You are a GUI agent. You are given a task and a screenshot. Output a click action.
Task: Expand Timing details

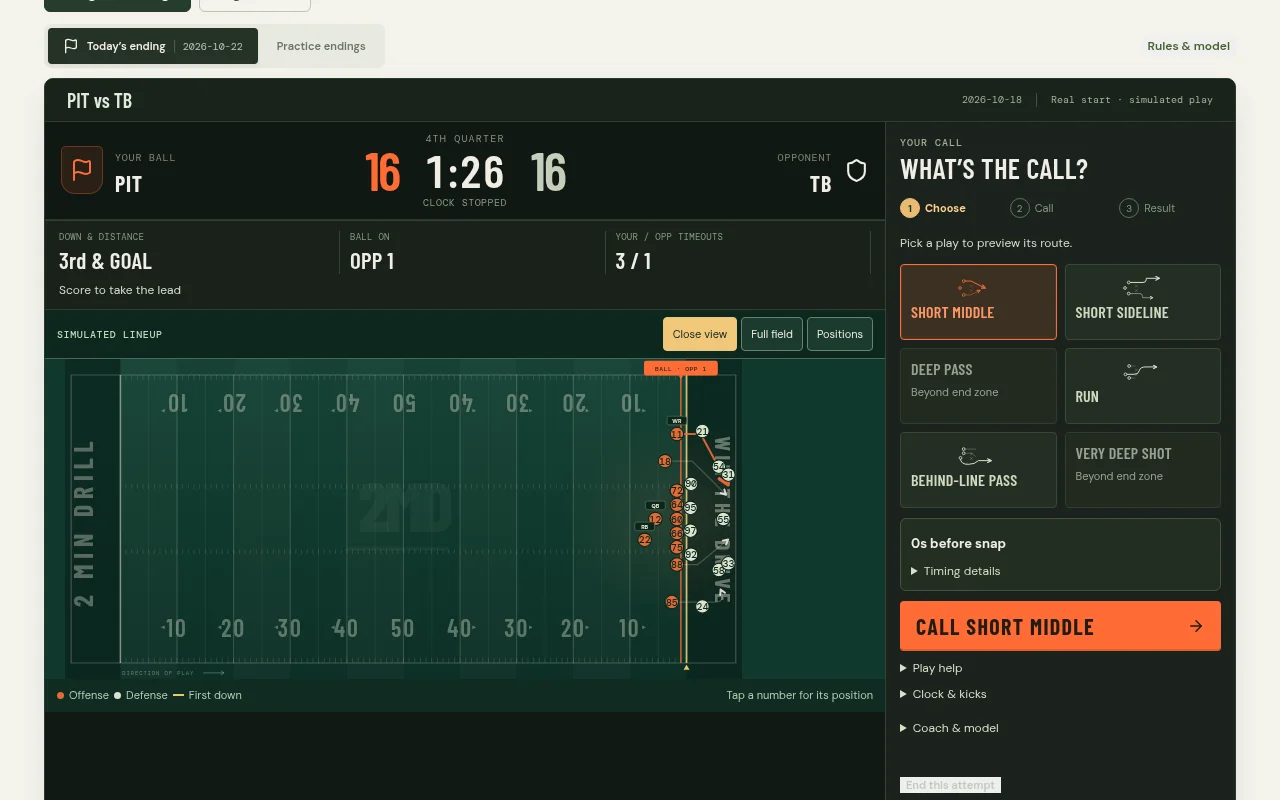click(x=956, y=571)
